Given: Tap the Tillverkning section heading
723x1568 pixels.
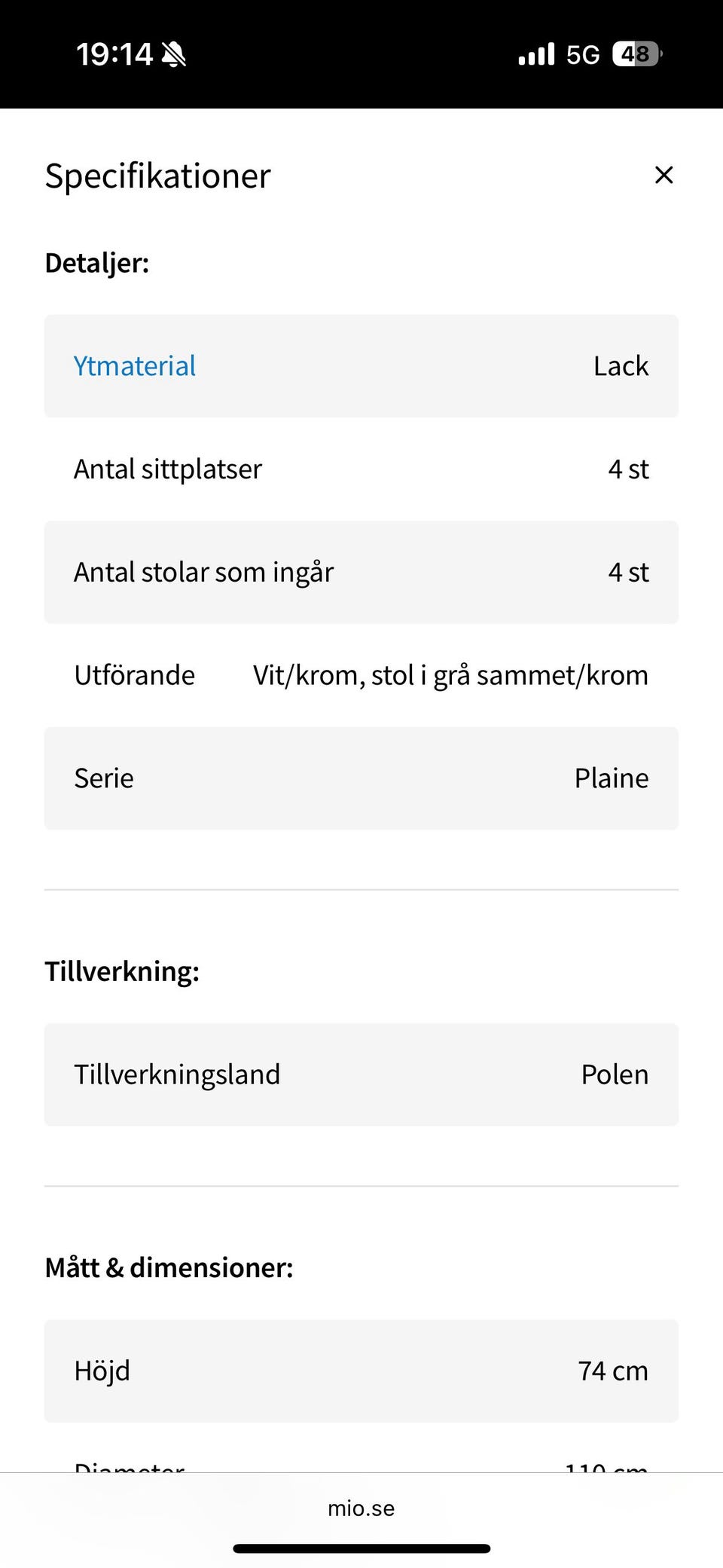Looking at the screenshot, I should (x=122, y=971).
